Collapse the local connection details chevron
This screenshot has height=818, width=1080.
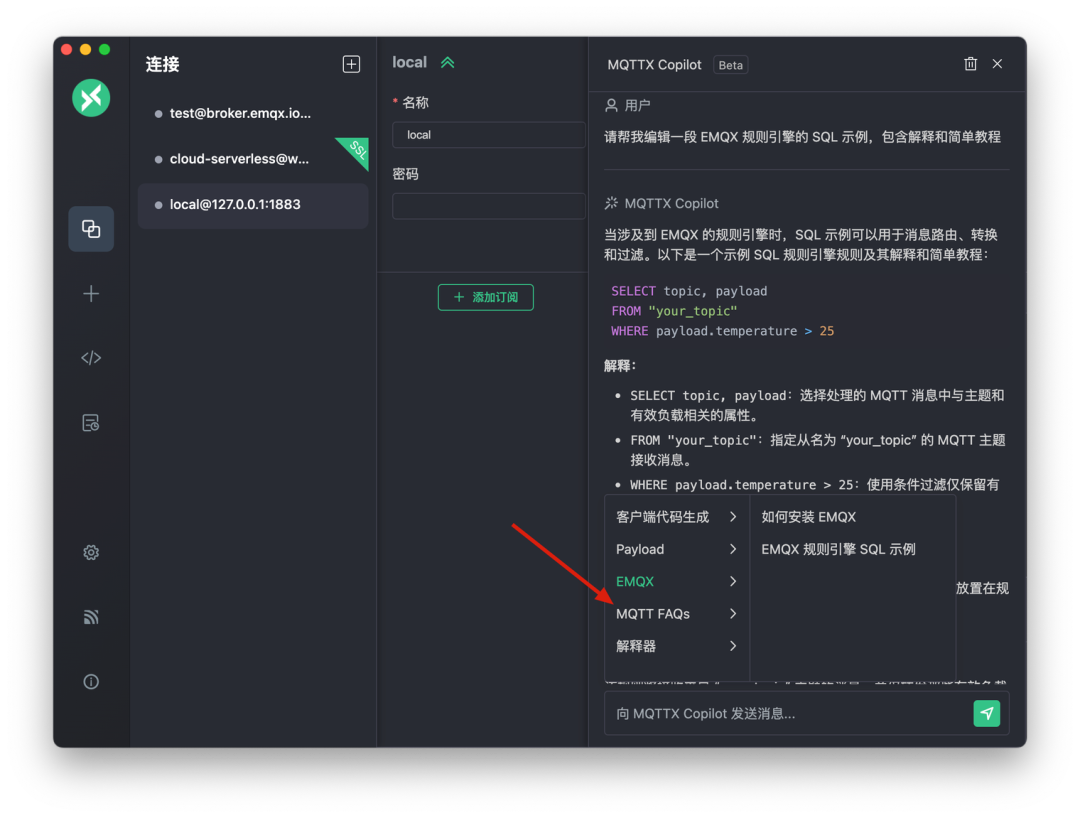[448, 63]
